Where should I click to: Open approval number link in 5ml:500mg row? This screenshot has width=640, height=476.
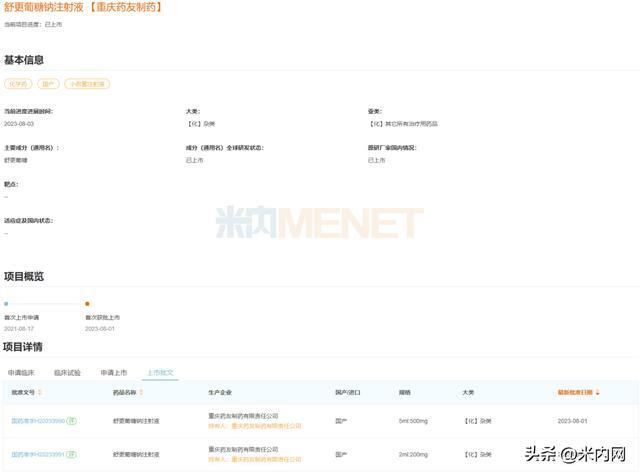click(x=38, y=421)
